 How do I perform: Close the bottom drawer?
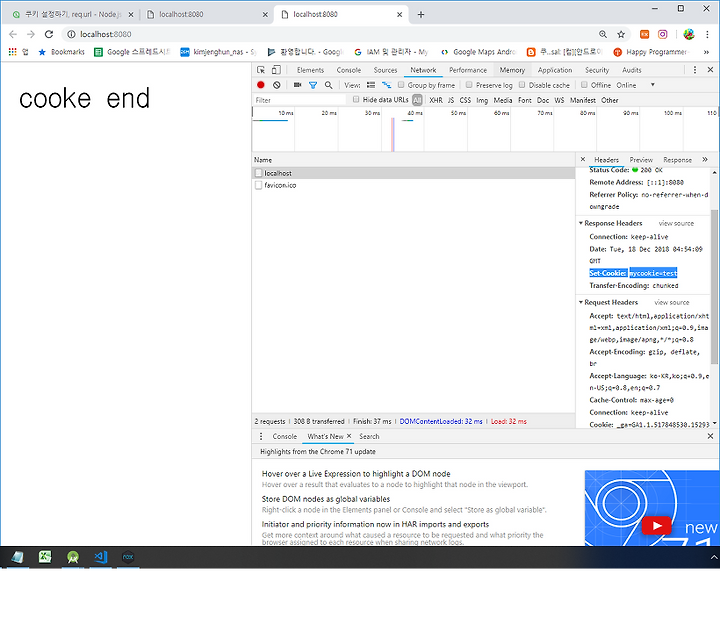710,436
